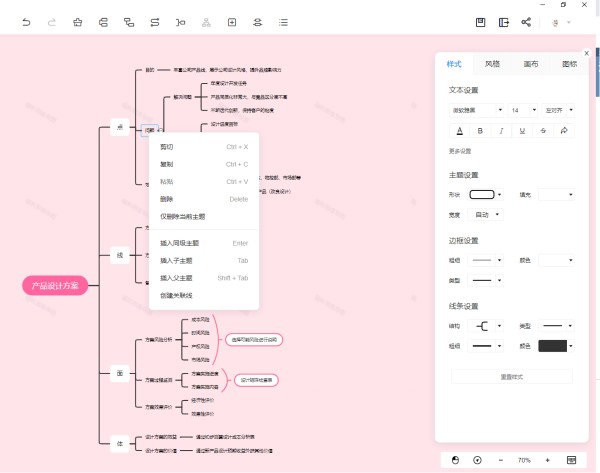Click the share icon in top toolbar
600x473 pixels.
[526, 22]
